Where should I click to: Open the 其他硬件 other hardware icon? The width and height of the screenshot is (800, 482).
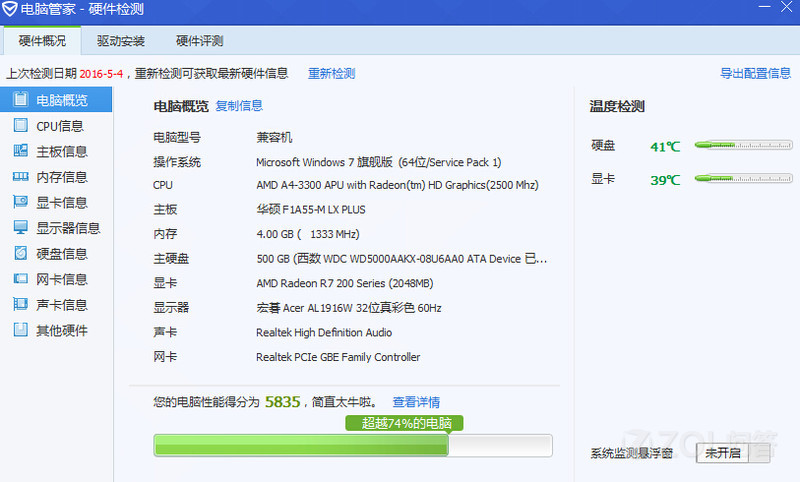(20, 330)
